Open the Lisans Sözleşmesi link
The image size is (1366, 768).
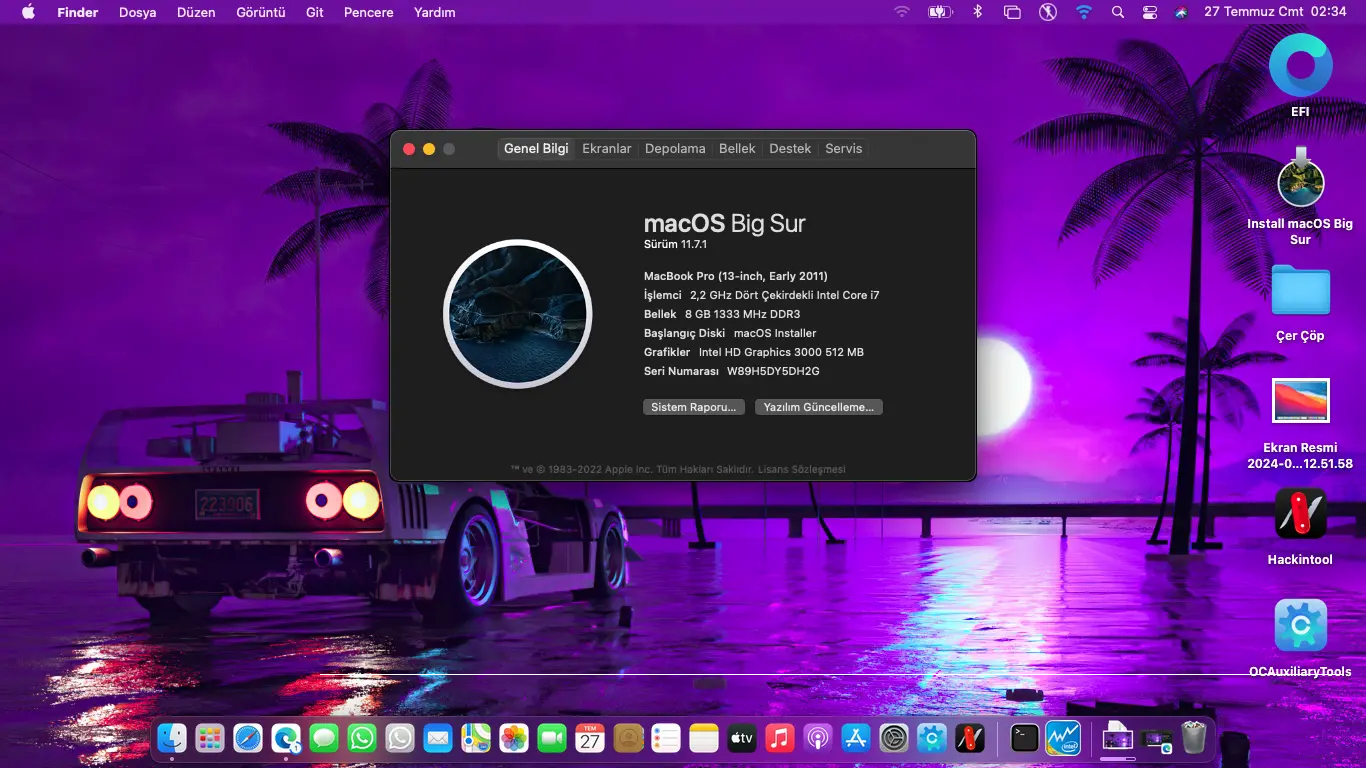pos(802,469)
